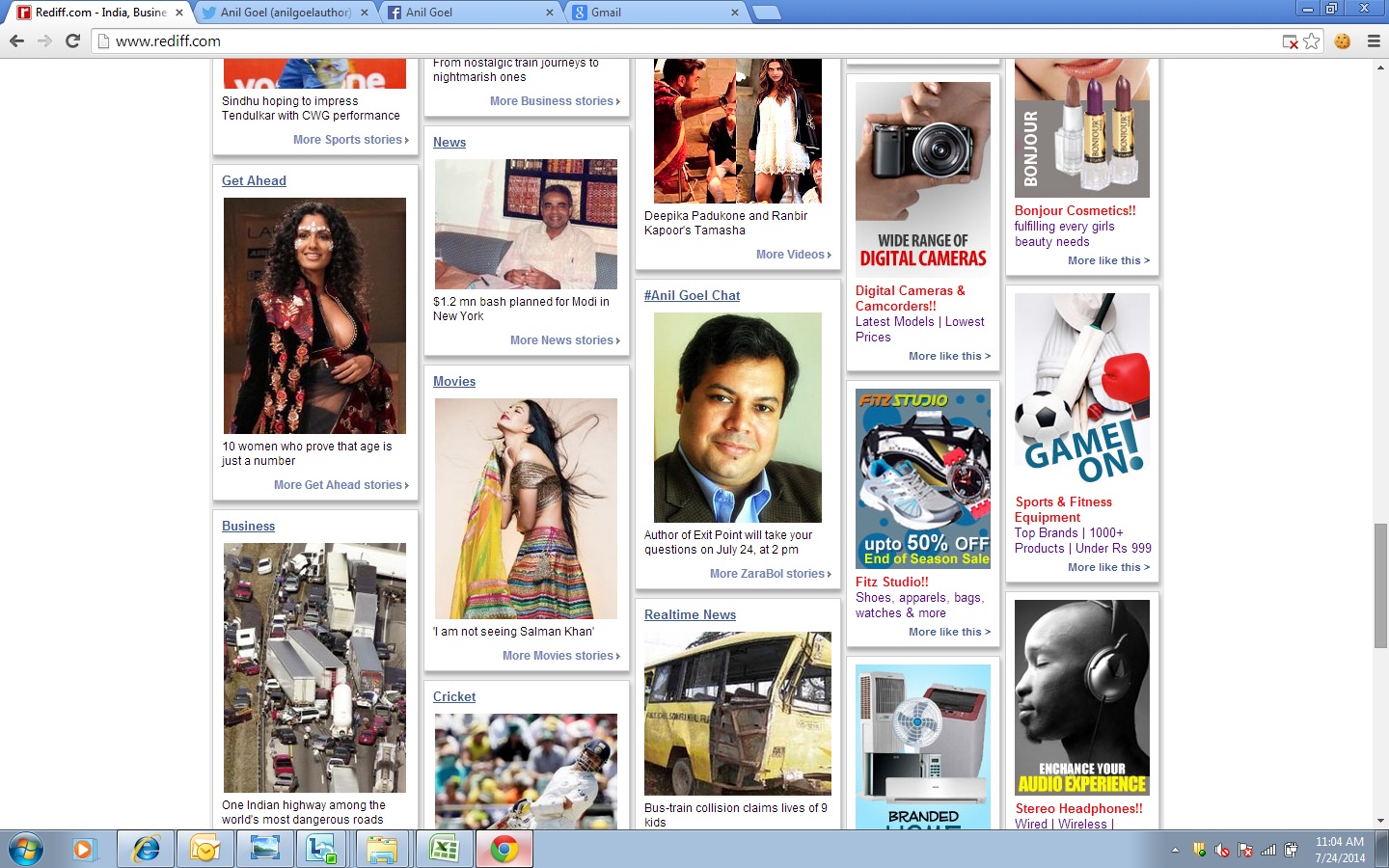Click More like this under Digital Cameras
Screen dimensions: 1389x868
point(949,356)
